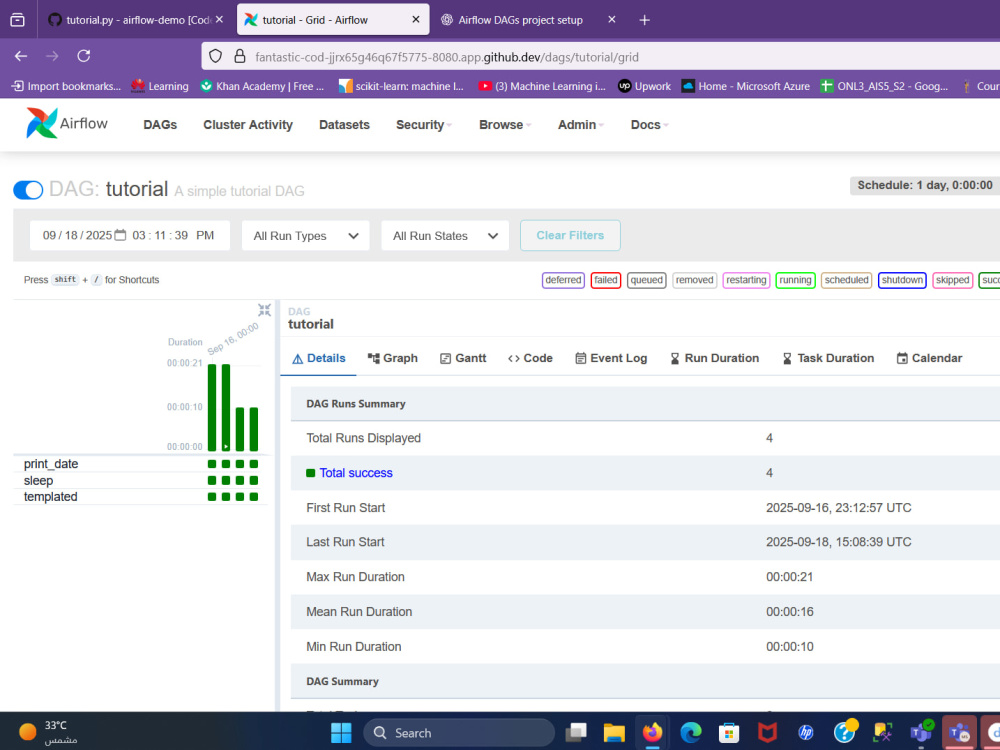This screenshot has height=750, width=1000.
Task: Click the Schedule: 1 day label
Action: [x=925, y=186]
